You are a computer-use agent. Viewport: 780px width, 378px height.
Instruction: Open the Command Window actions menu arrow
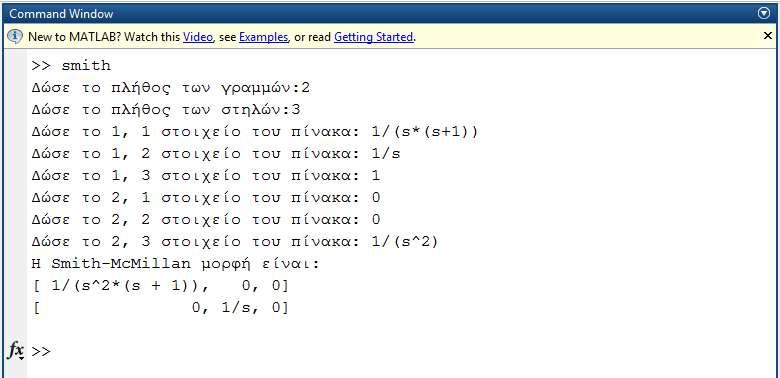click(x=764, y=13)
